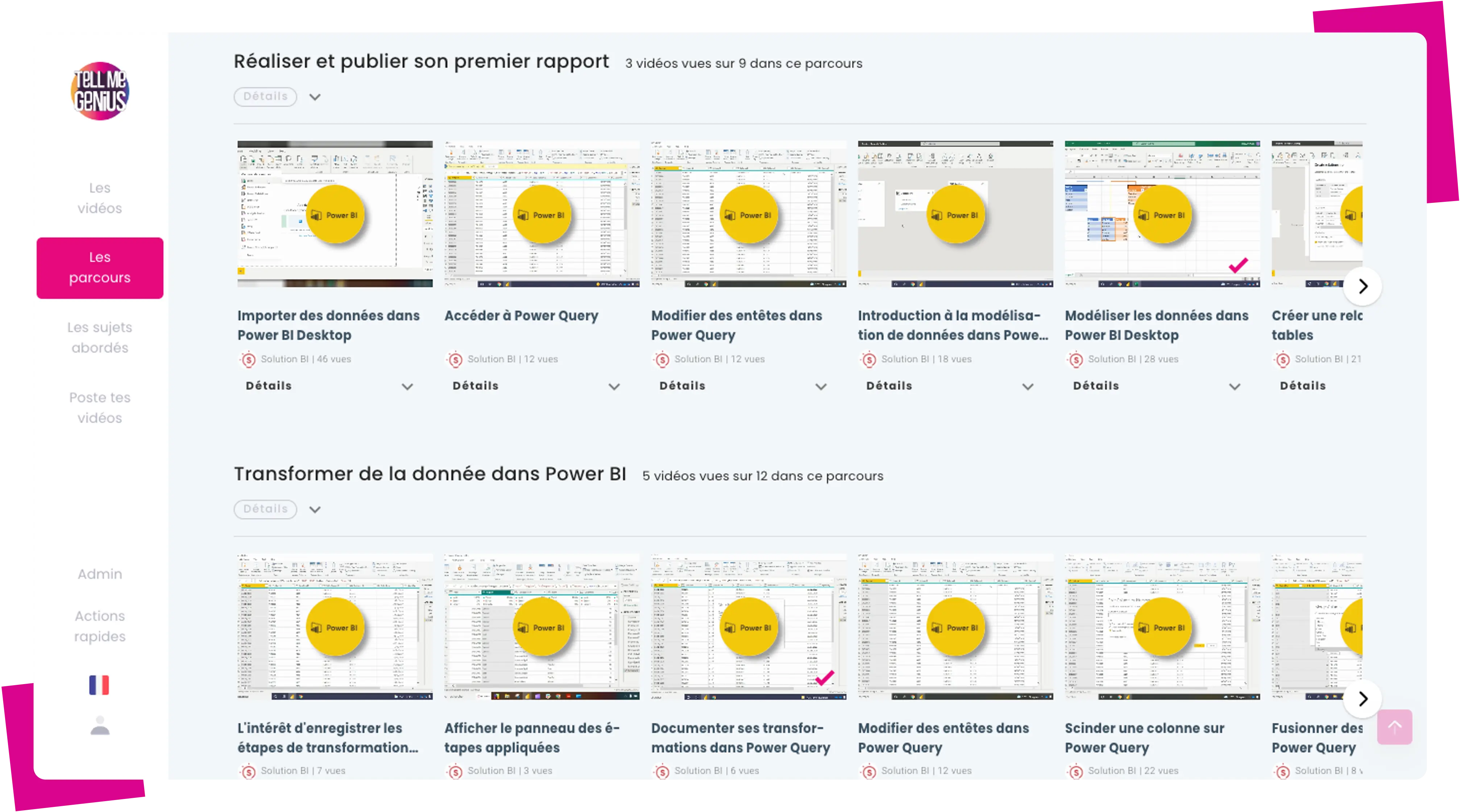Open Documenter ses transformations thumbnail
The height and width of the screenshot is (812, 1460).
tap(749, 627)
